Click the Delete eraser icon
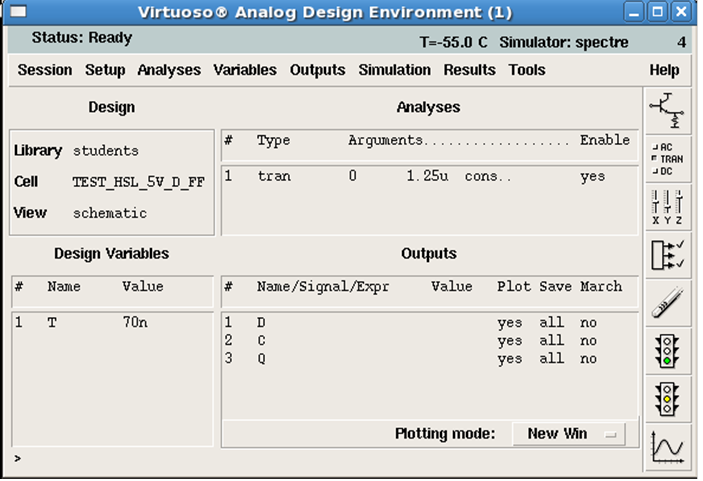This screenshot has width=703, height=481. coord(667,303)
